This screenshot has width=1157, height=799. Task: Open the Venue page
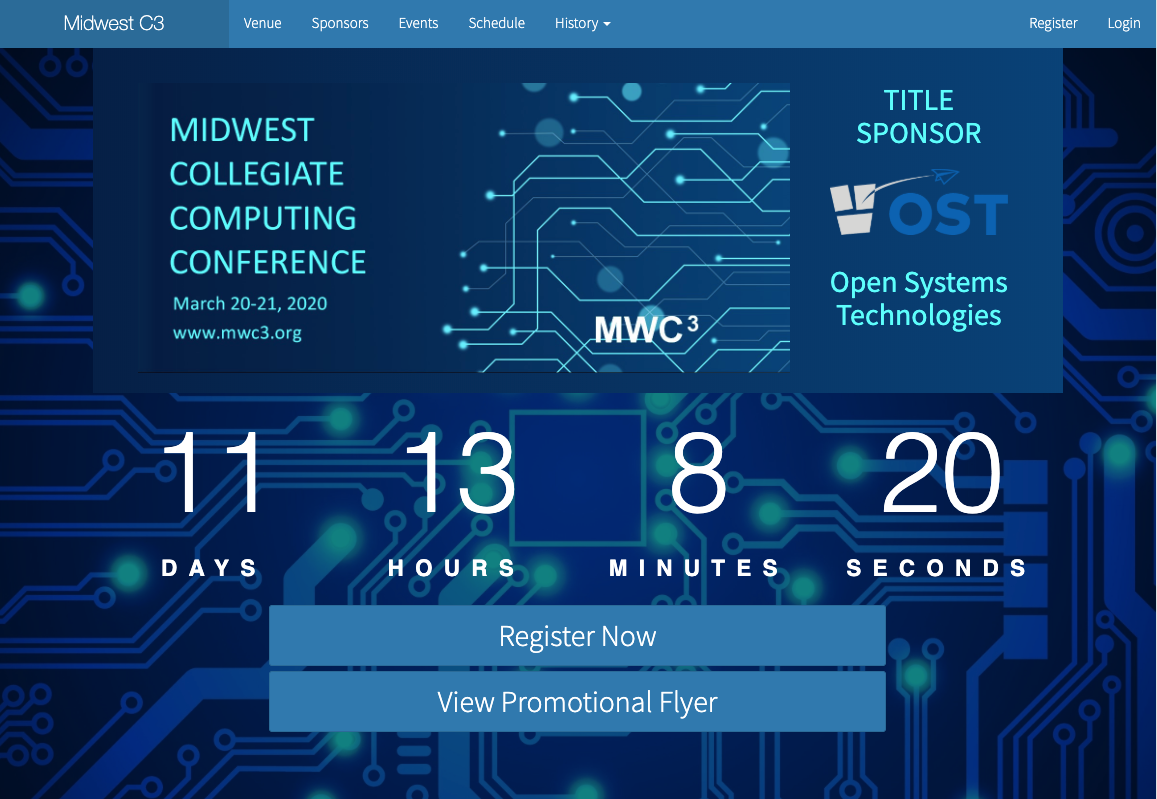pyautogui.click(x=262, y=23)
